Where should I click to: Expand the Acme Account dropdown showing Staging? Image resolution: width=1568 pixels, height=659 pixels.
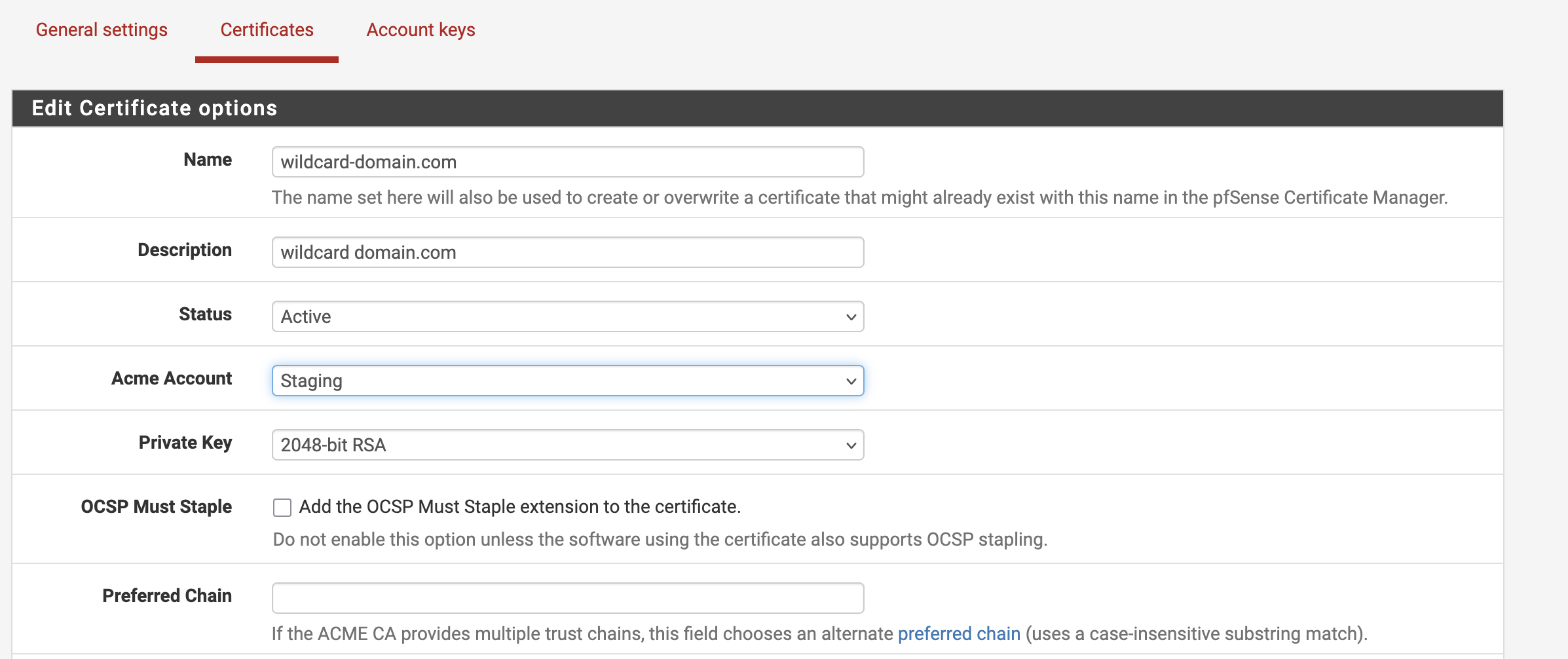[567, 381]
